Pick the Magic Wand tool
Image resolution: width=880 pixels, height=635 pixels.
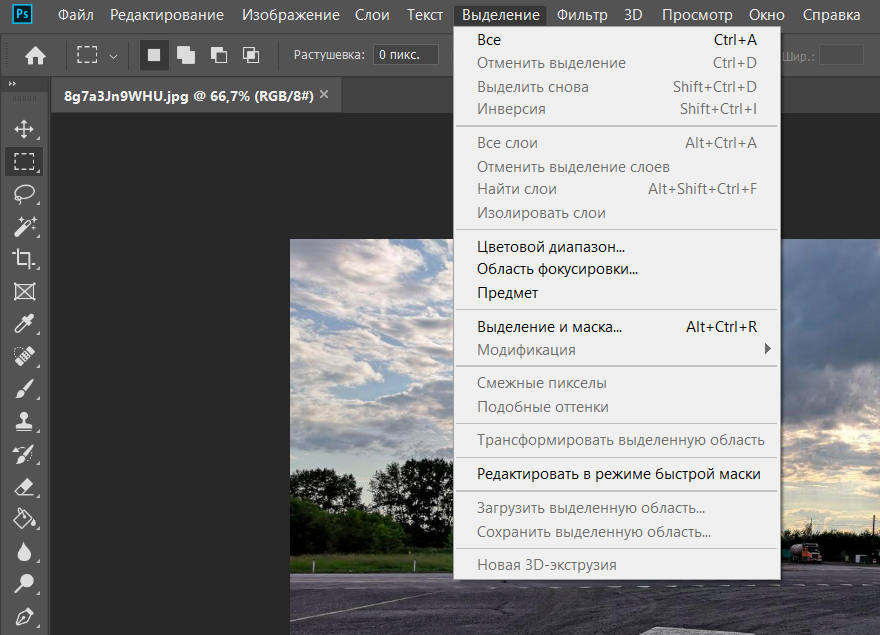[24, 227]
